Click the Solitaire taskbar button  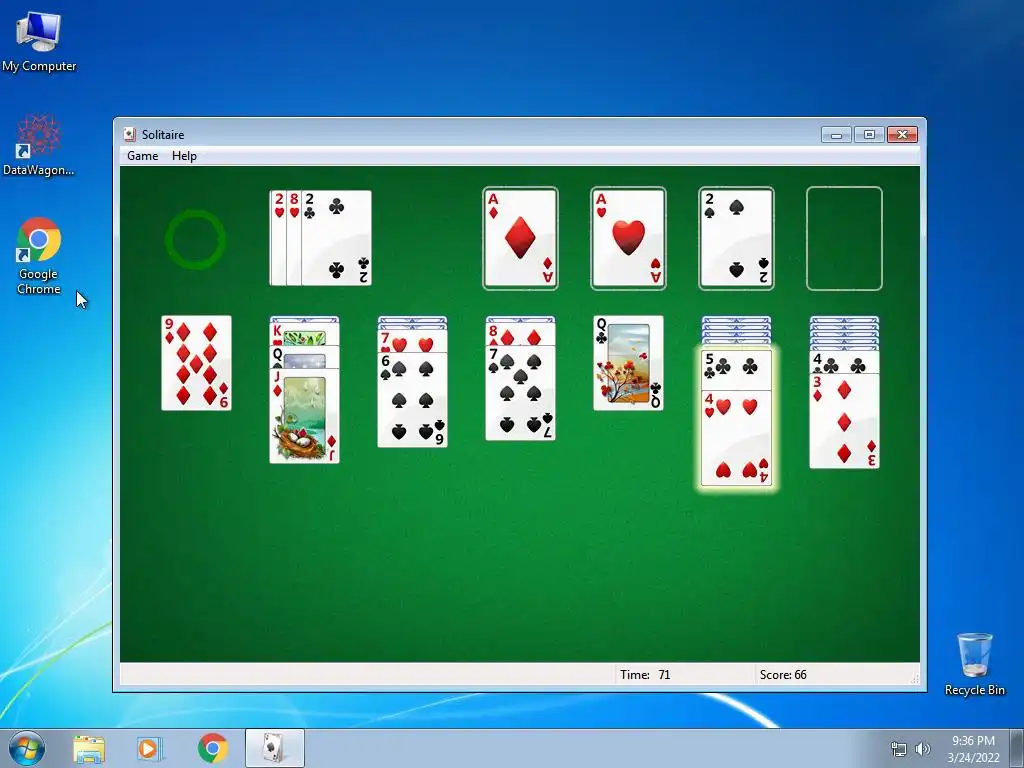[x=274, y=748]
